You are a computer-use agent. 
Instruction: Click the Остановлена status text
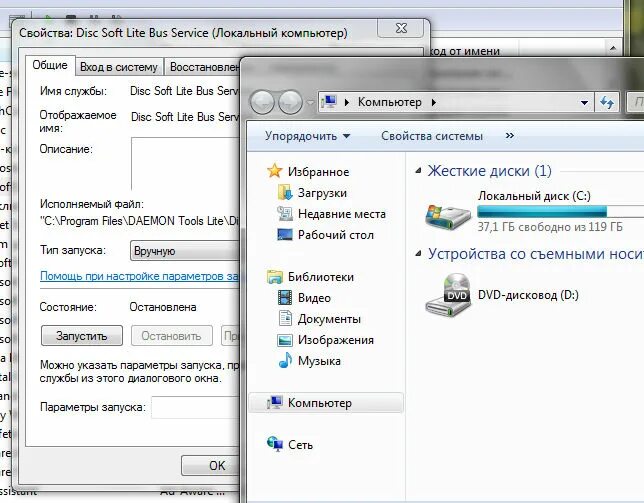pos(163,307)
